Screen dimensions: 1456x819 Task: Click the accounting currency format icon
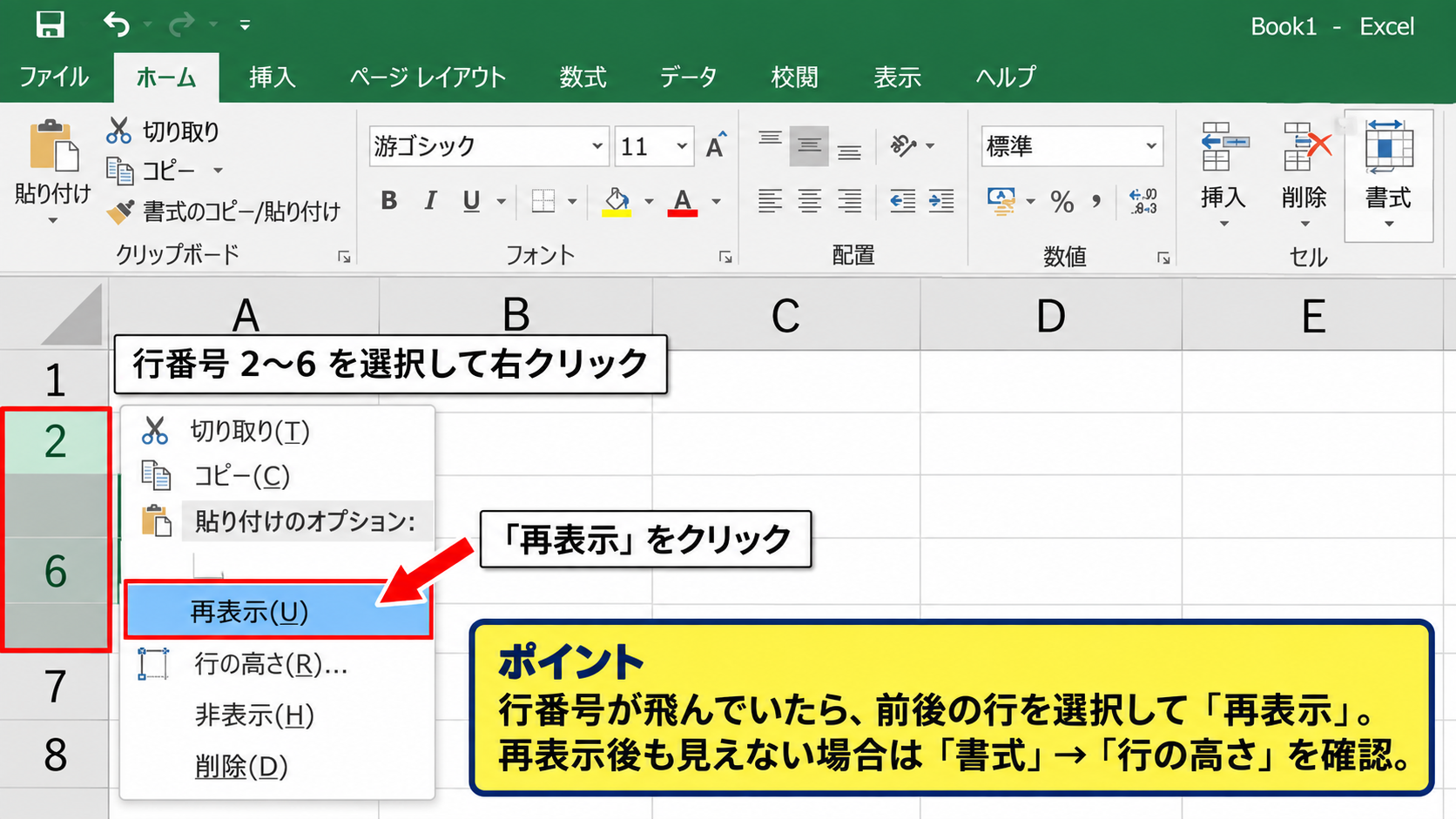pyautogui.click(x=1001, y=201)
